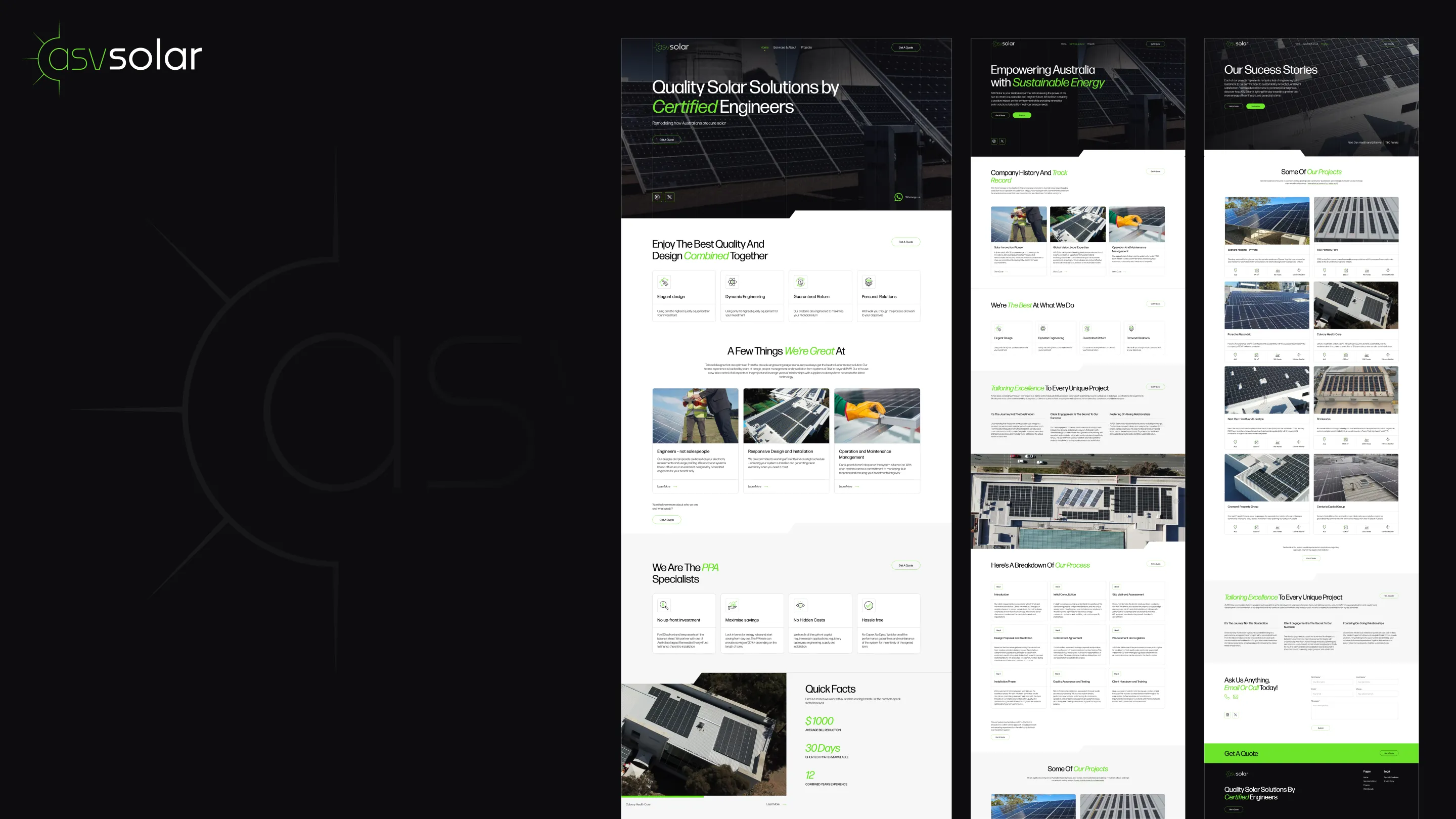Click the WhatsApp us icon
Screen dimensions: 1456x819
pyautogui.click(x=899, y=197)
